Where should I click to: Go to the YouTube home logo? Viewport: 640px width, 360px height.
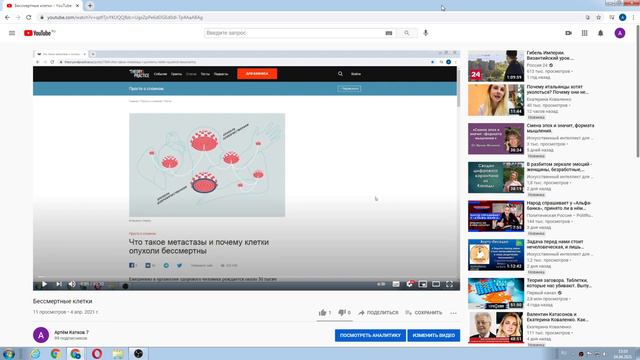39,33
